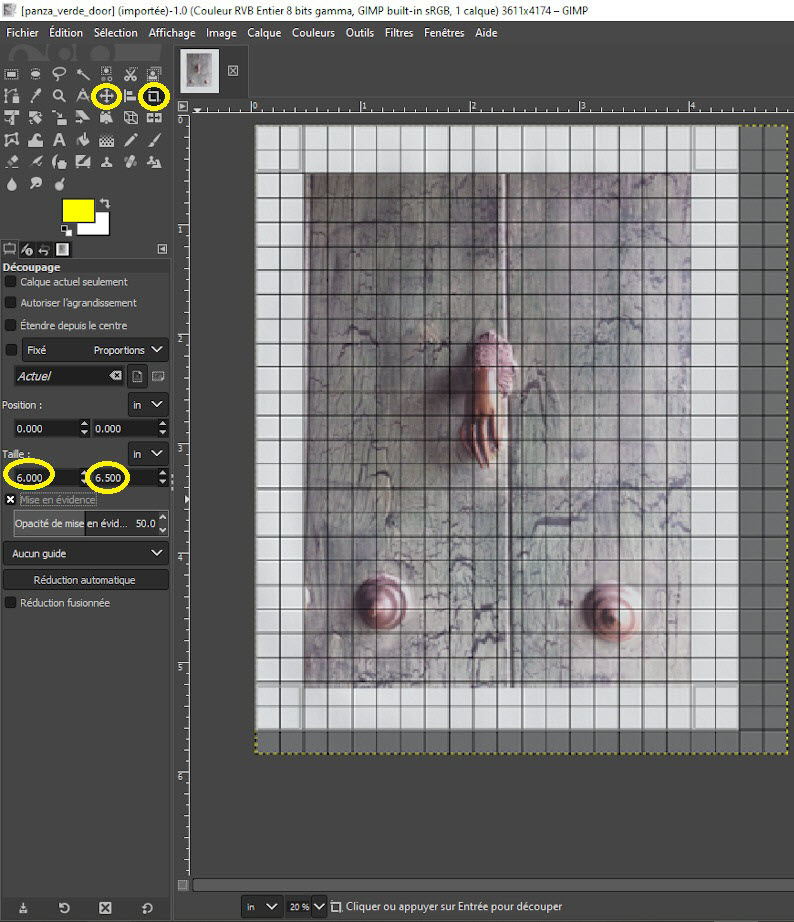794x922 pixels.
Task: Select the Move tool
Action: (106, 96)
